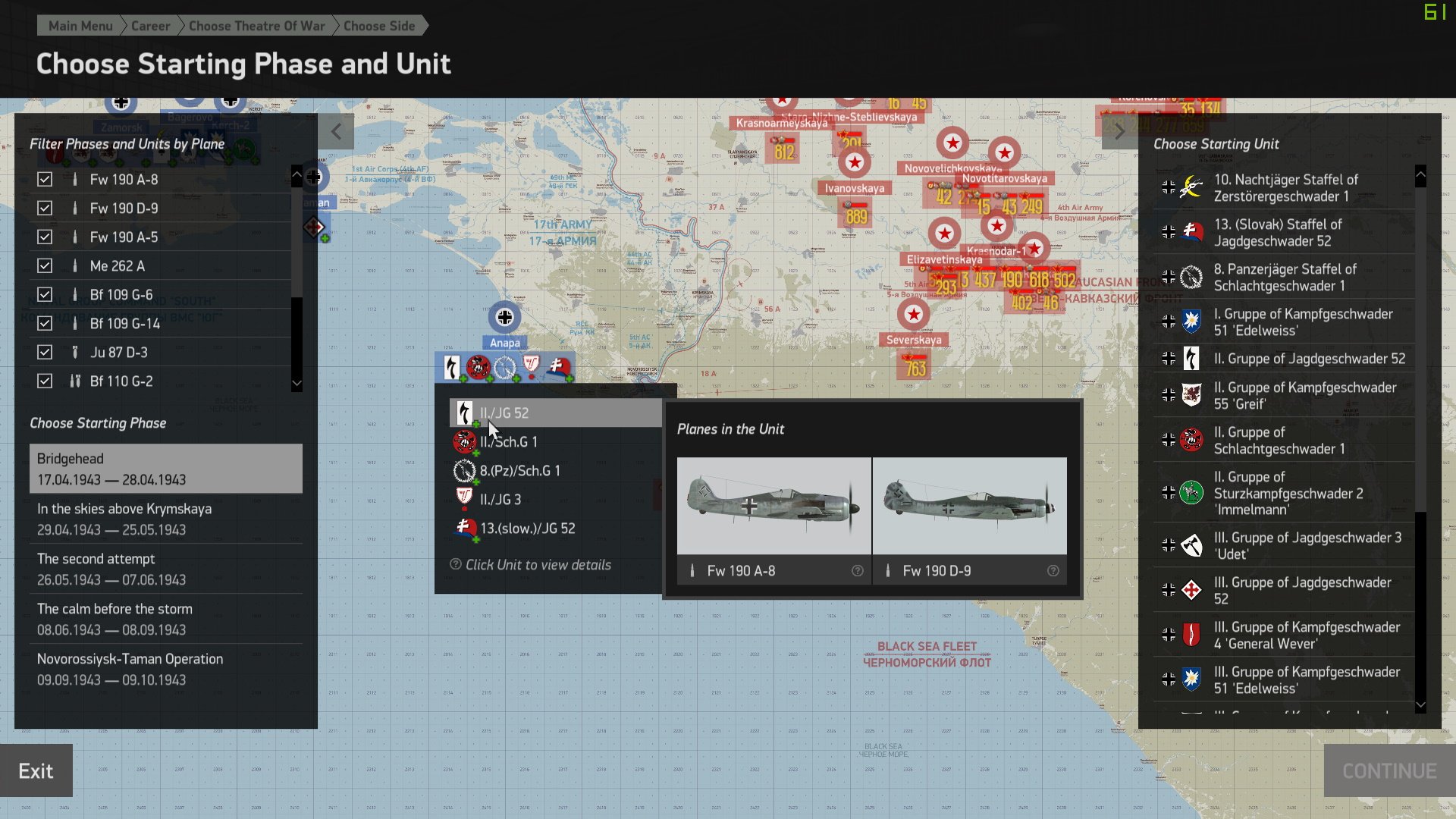Click the CONTINUE button
1456x819 pixels.
click(x=1389, y=770)
